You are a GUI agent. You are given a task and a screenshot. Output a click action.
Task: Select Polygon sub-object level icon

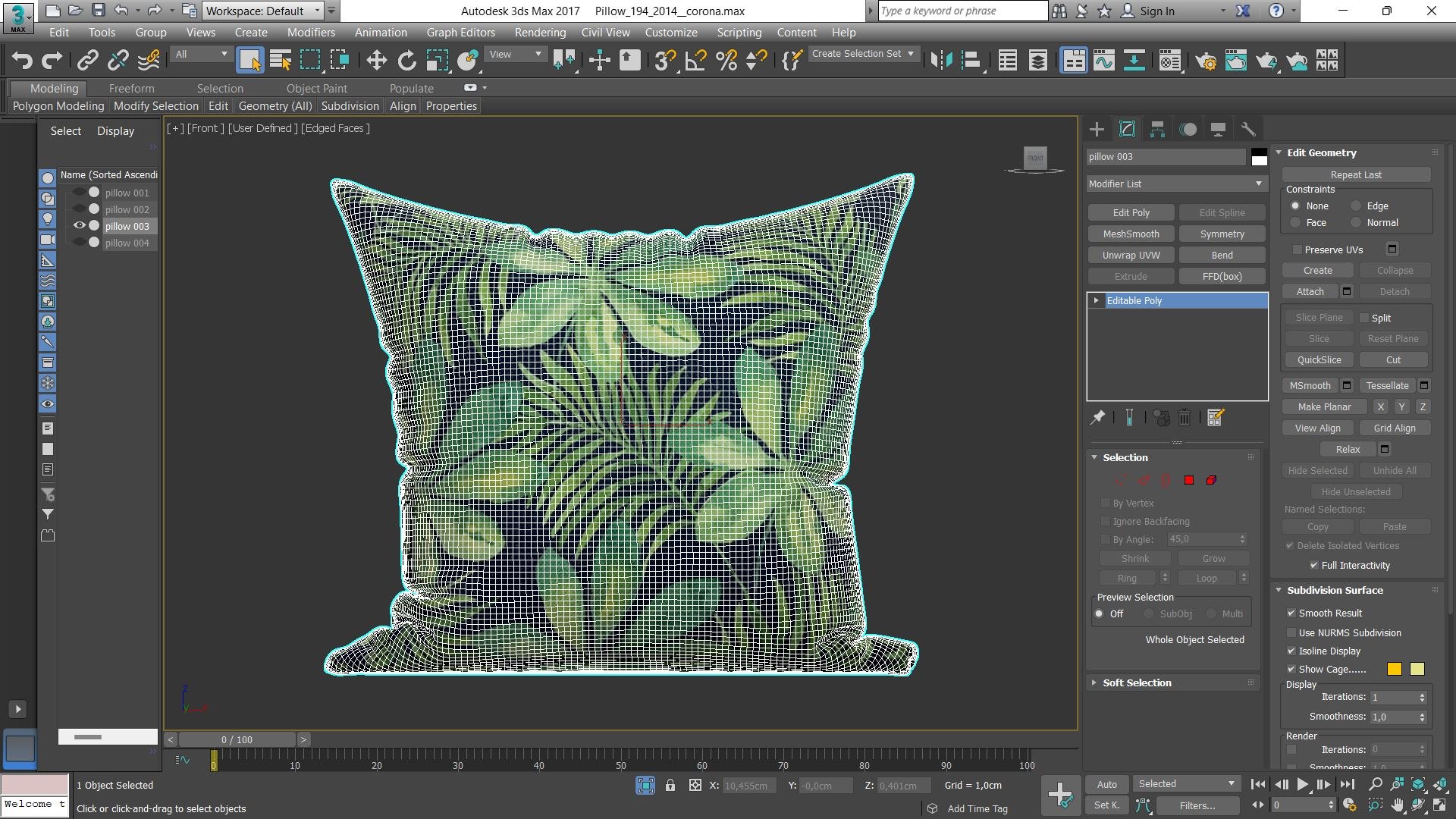(x=1189, y=480)
